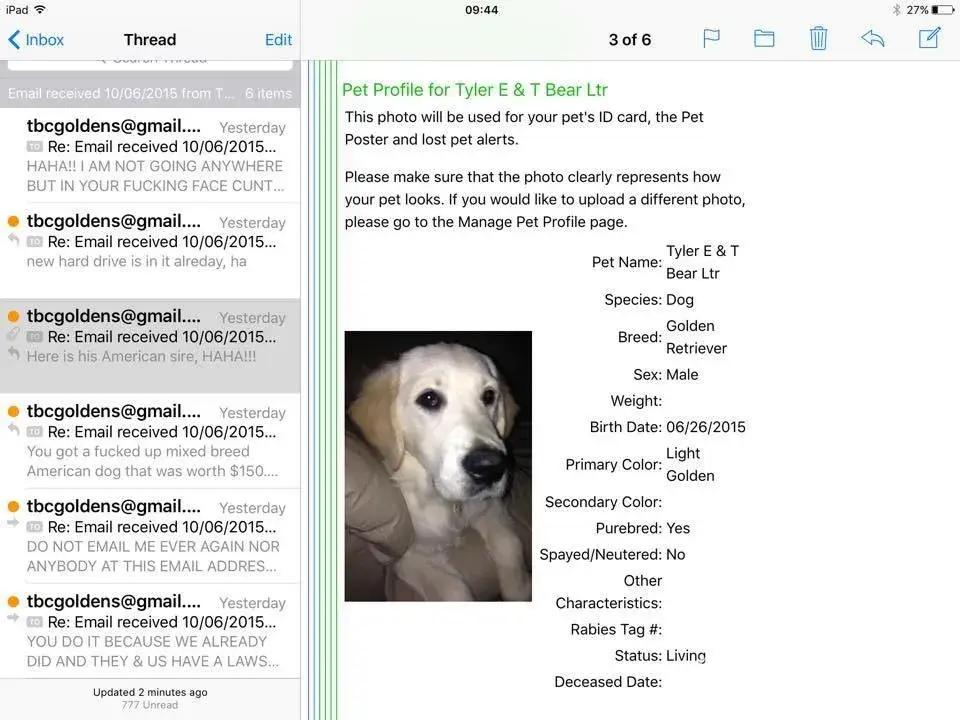960x720 pixels.
Task: Tap the dog photo in the pet profile
Action: (438, 466)
